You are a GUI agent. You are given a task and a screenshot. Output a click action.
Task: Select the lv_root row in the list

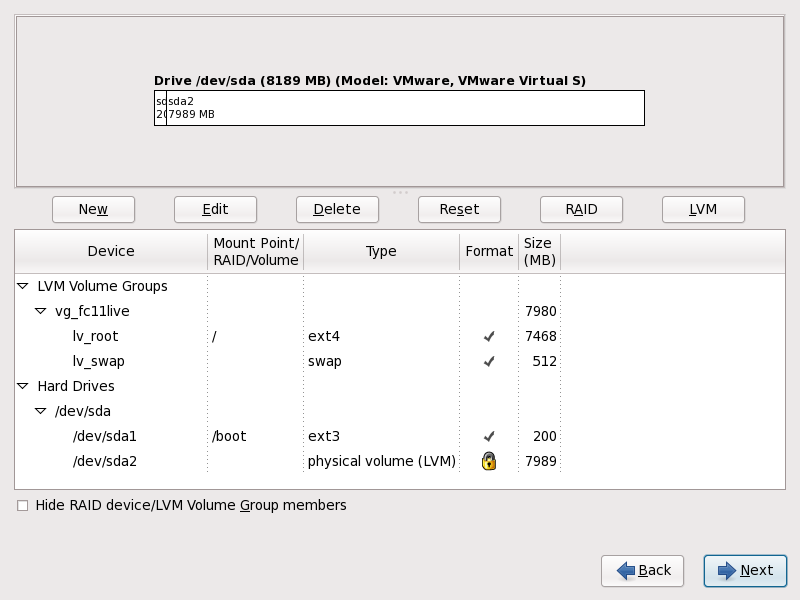(x=99, y=336)
